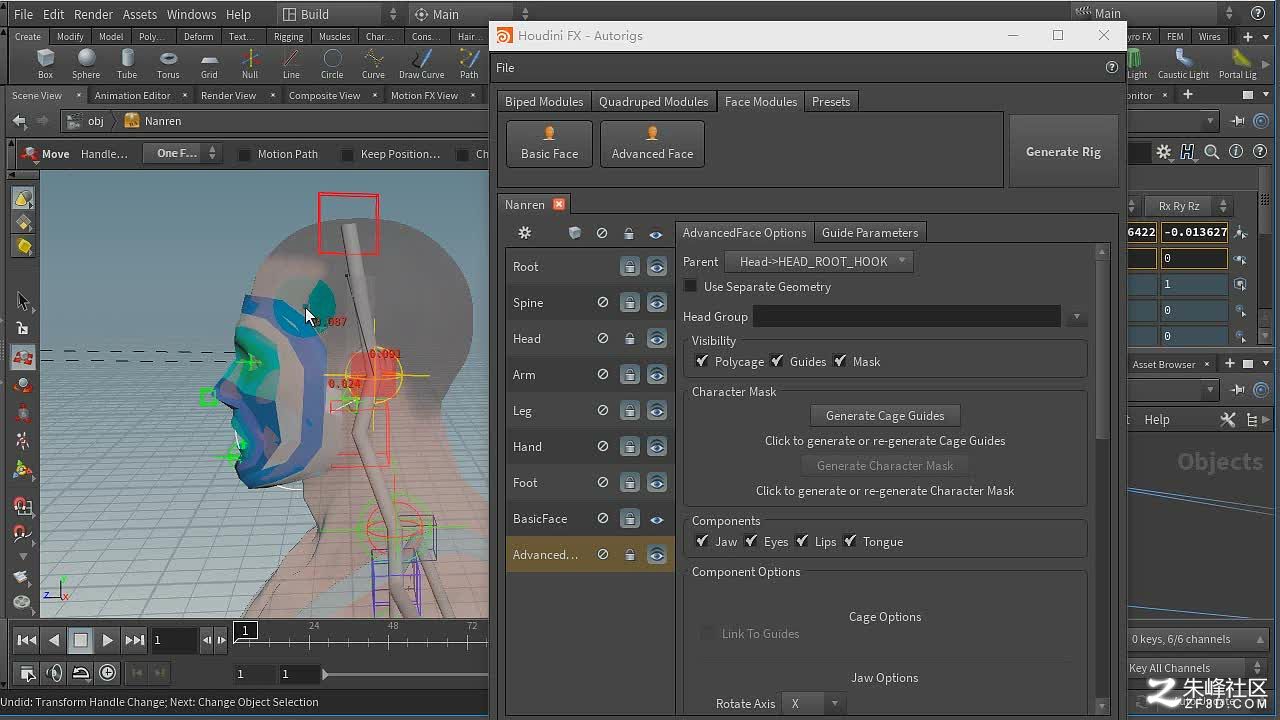Play animation forward in playbar

click(108, 640)
